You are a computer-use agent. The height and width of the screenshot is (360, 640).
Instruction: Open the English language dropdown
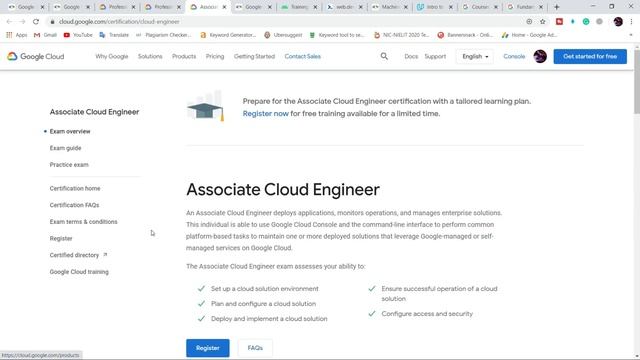coord(475,56)
